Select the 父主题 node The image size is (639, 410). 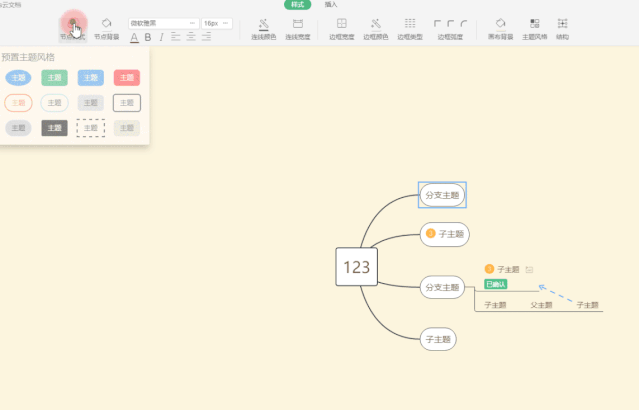point(541,305)
